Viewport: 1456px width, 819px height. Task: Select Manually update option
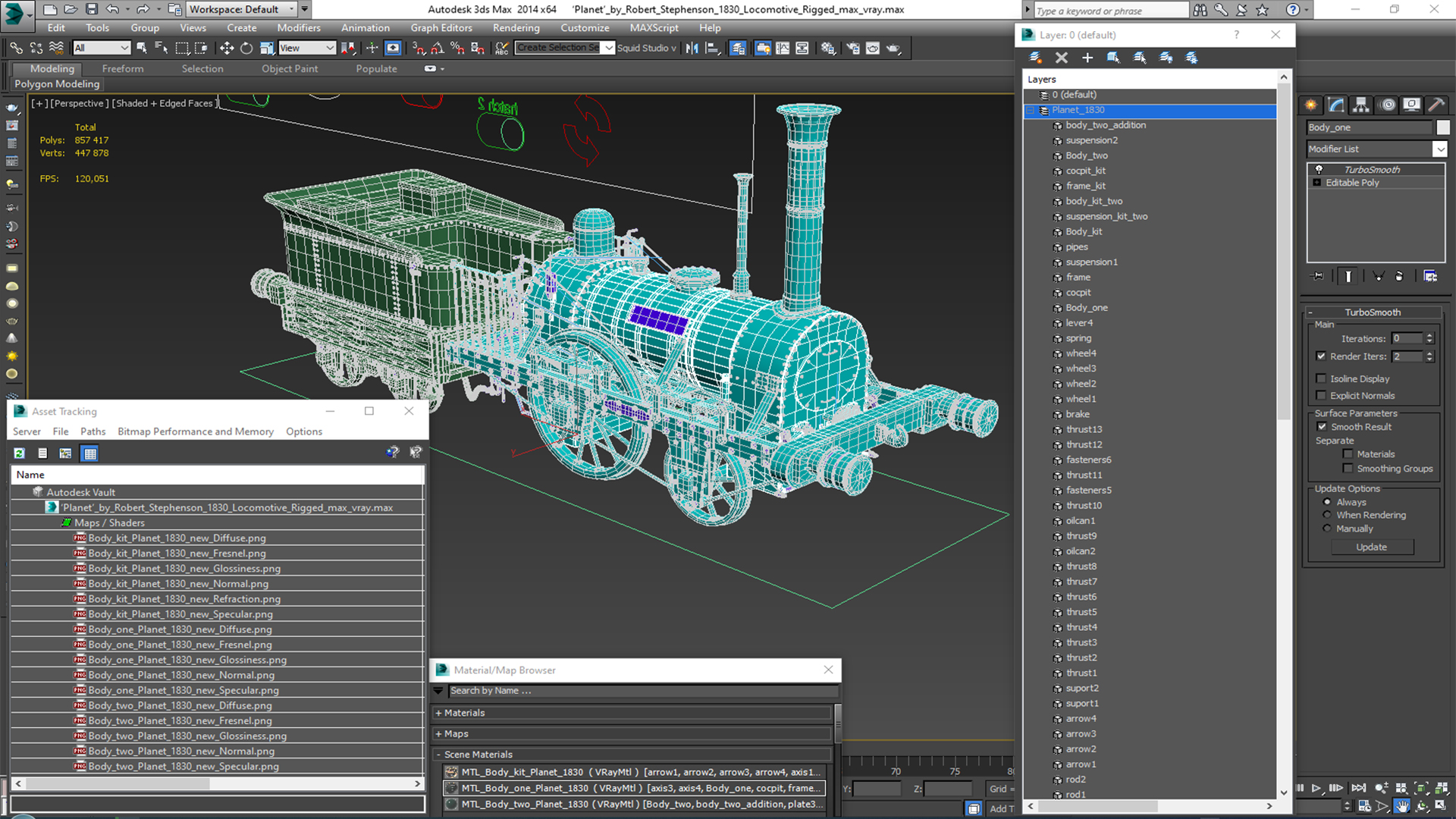click(x=1327, y=529)
